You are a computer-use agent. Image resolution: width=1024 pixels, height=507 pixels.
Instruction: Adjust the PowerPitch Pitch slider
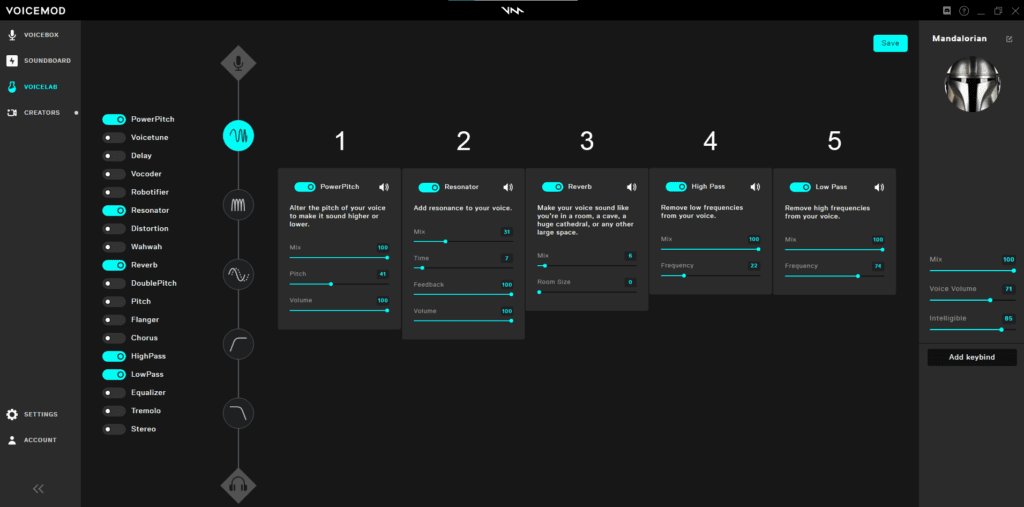tap(339, 284)
